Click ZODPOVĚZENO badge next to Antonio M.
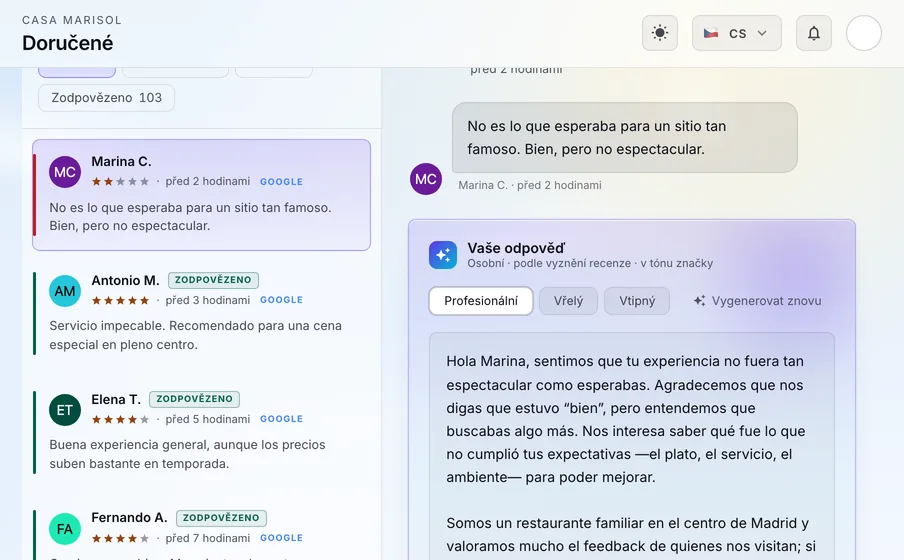The image size is (904, 560). (213, 280)
